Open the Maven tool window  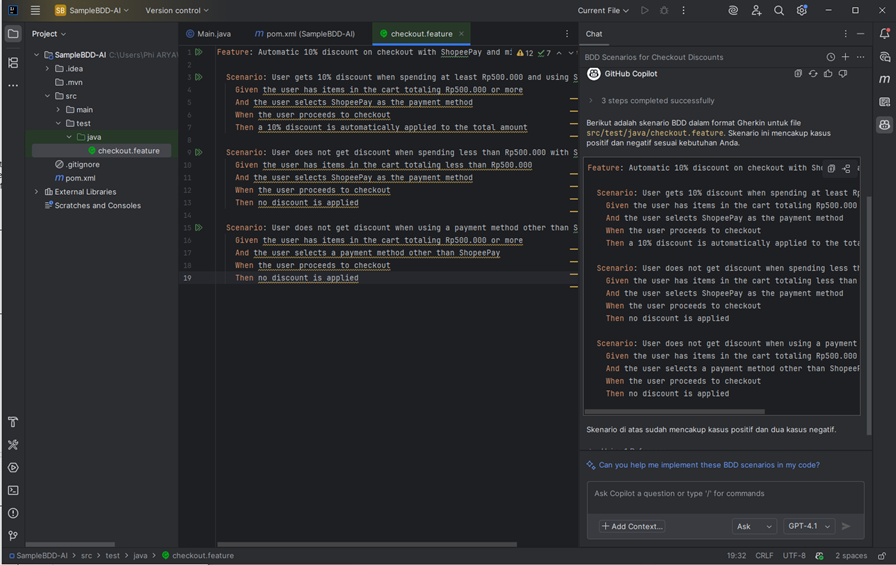coord(884,79)
